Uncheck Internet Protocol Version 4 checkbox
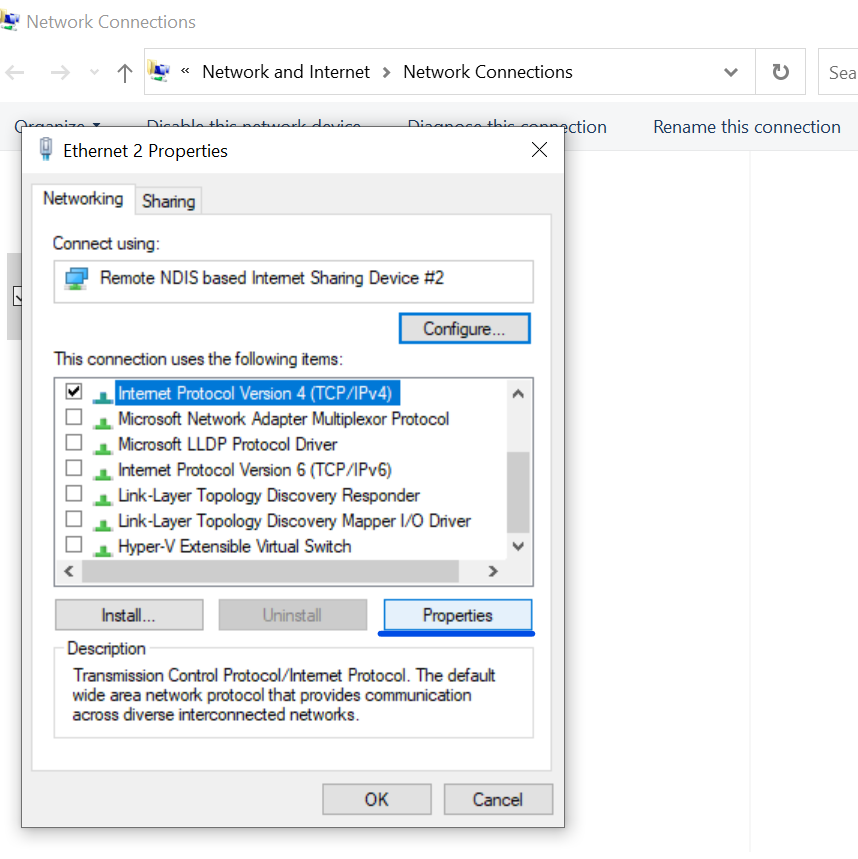This screenshot has height=859, width=858. pyautogui.click(x=73, y=391)
